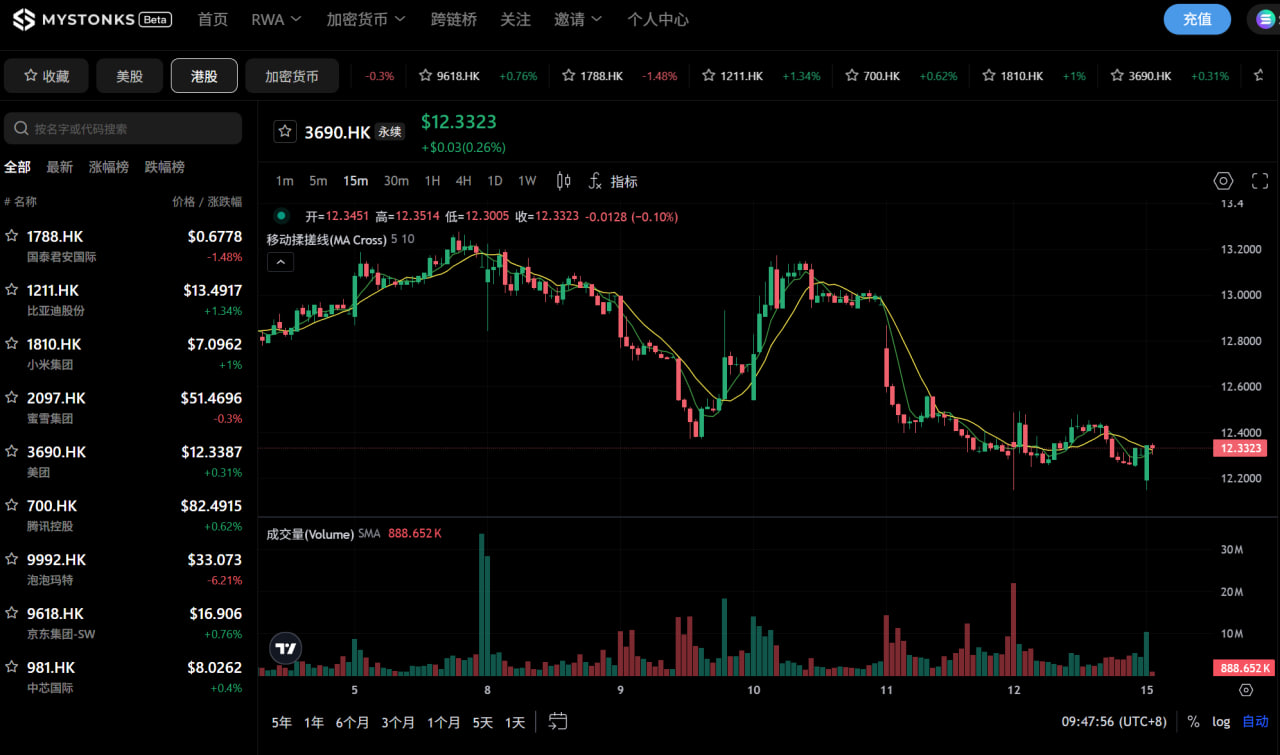Star the 美团 row in the stock list

(12, 452)
